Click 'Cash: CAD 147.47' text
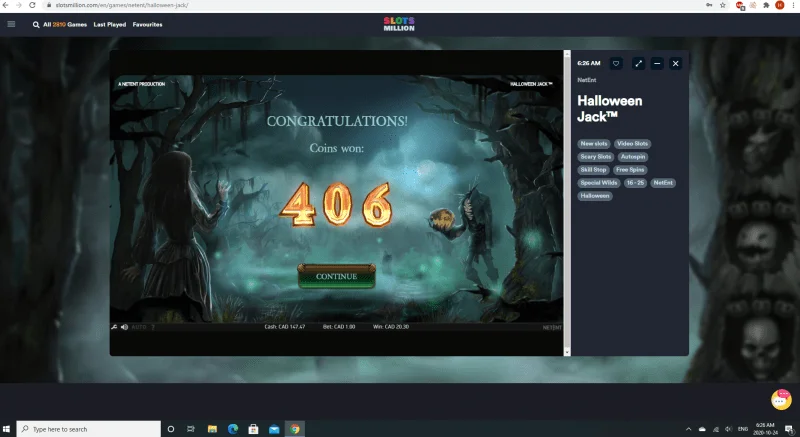This screenshot has width=800, height=437. point(285,327)
